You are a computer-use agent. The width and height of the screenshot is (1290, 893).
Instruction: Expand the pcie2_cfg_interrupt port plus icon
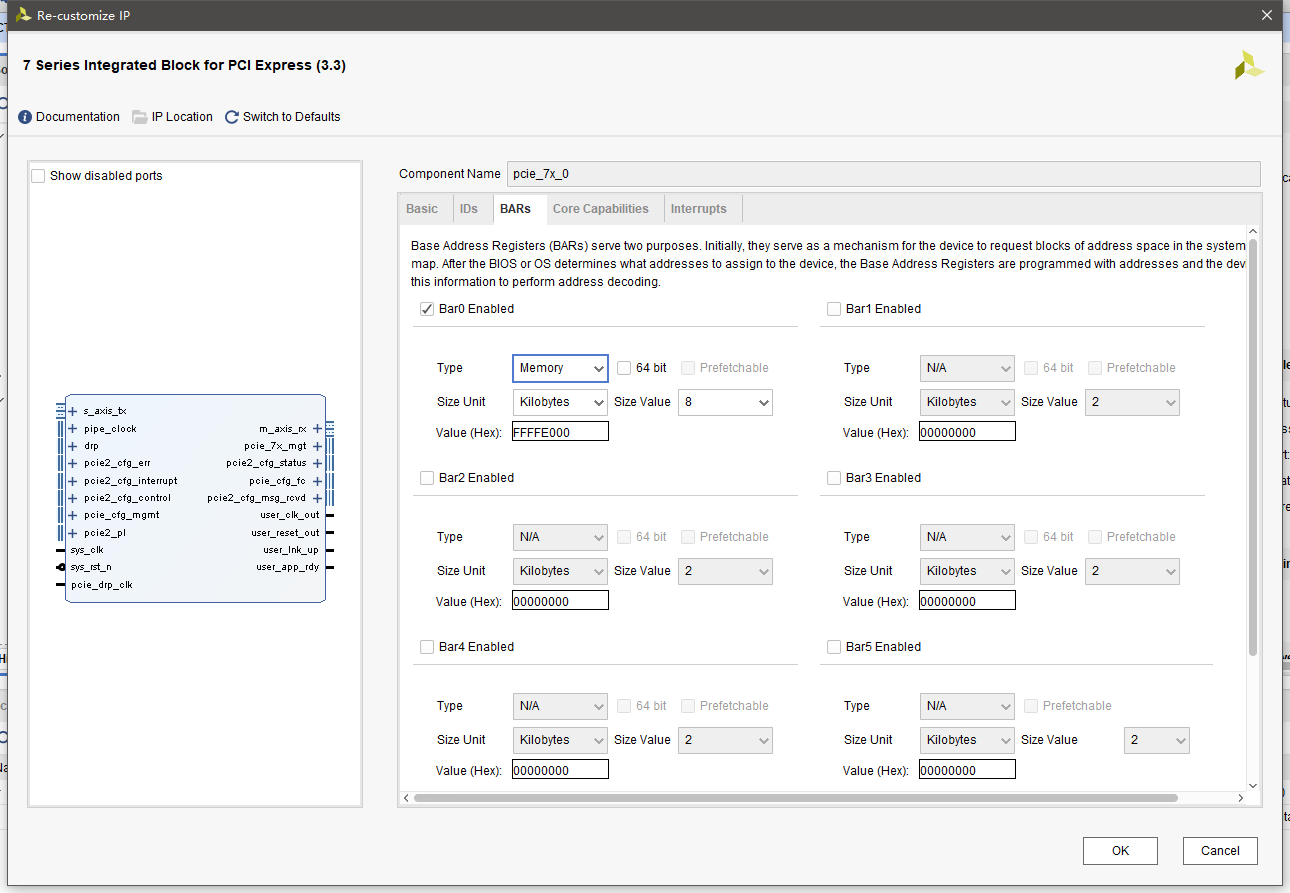pyautogui.click(x=72, y=481)
